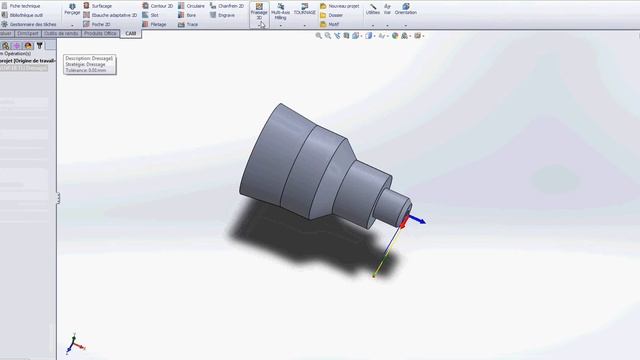This screenshot has height=360, width=640.
Task: Click Zoom to Area magnifier icon
Action: 328,36
